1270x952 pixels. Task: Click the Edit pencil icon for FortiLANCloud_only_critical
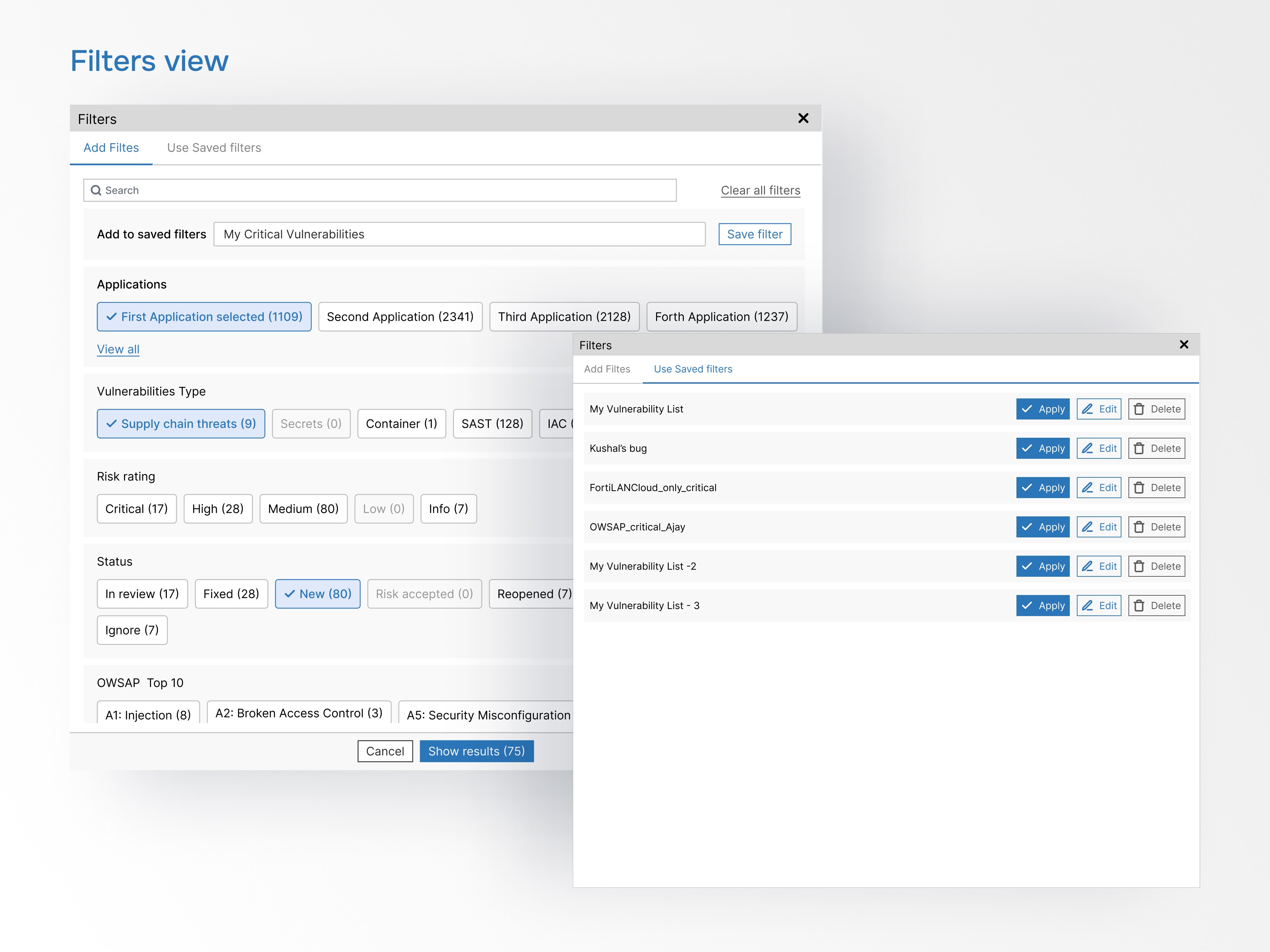[1087, 487]
